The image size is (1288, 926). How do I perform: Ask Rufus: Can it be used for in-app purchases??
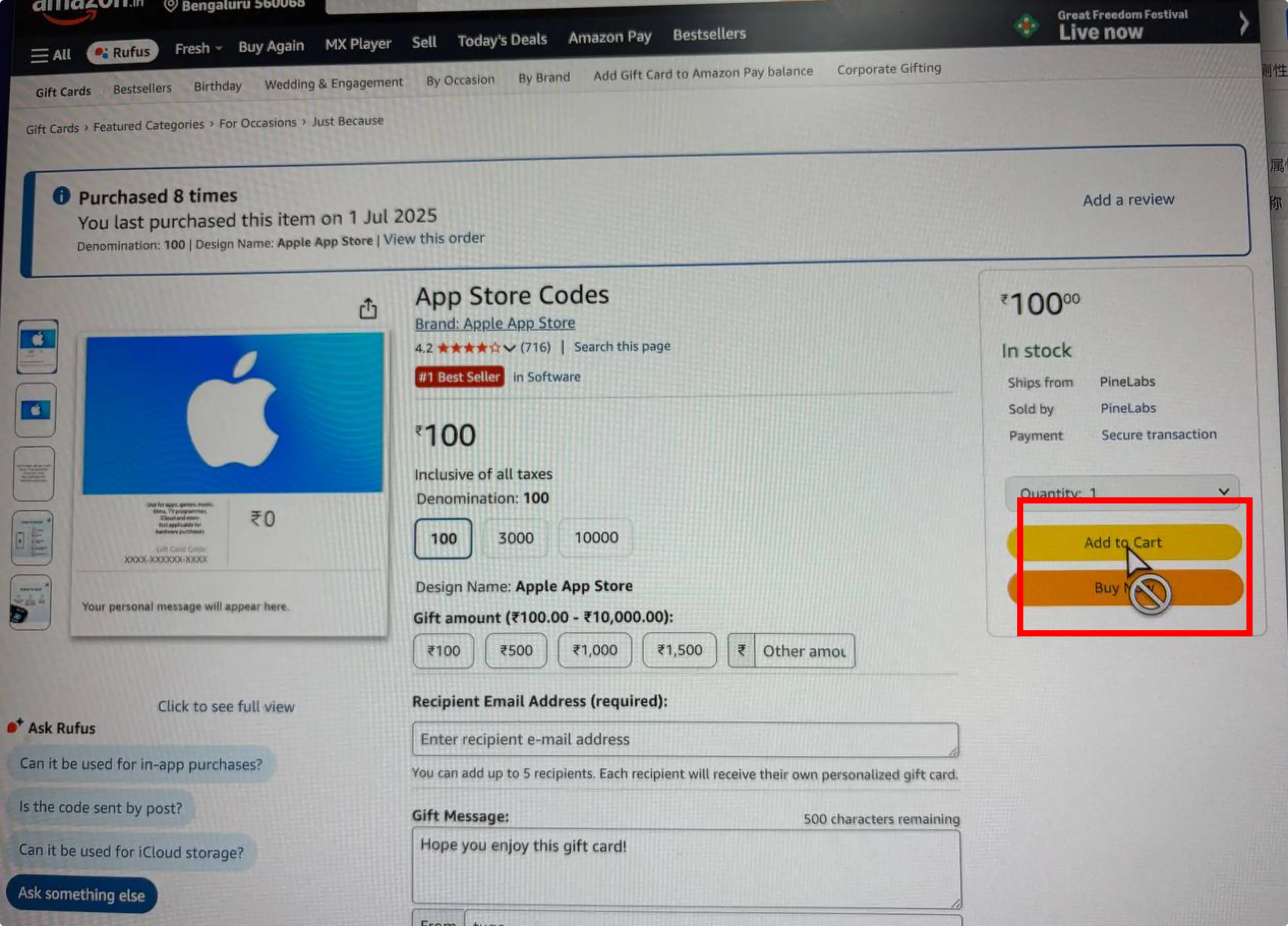tap(141, 764)
